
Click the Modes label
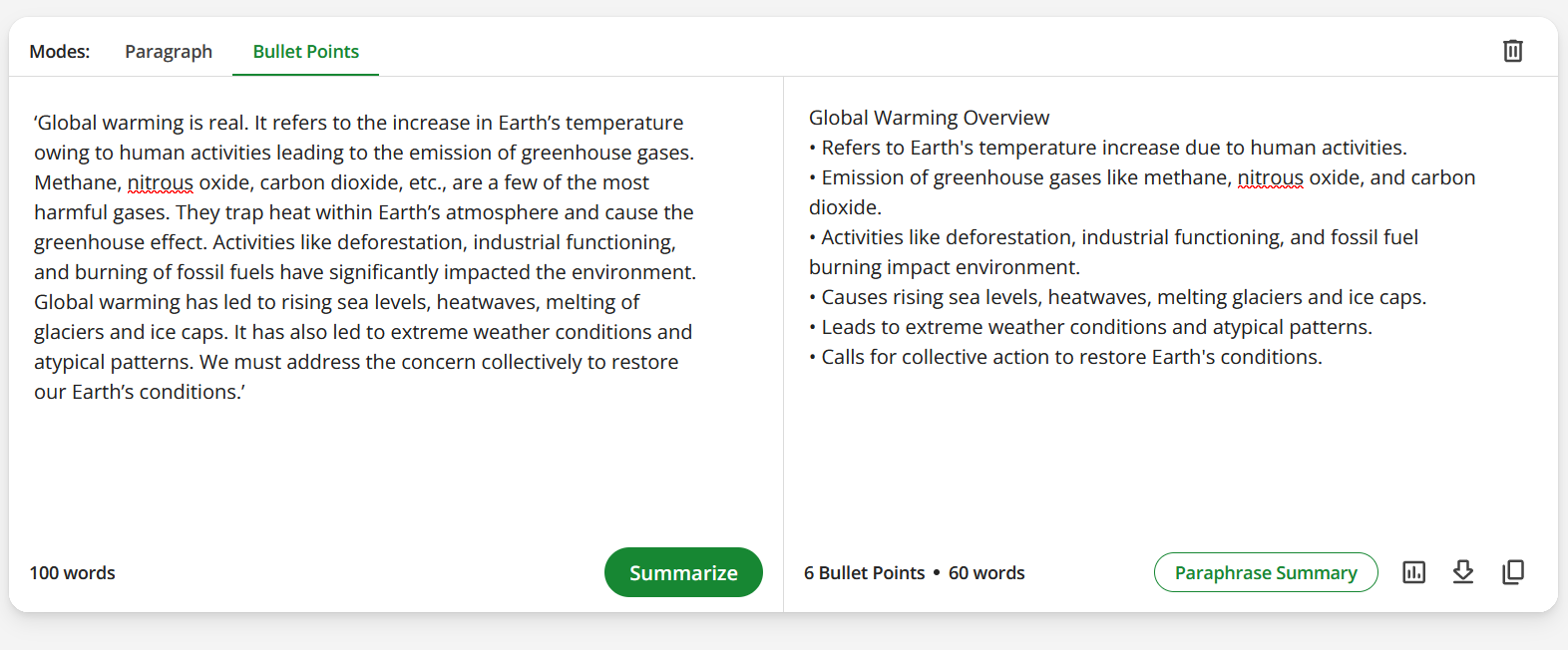coord(59,51)
